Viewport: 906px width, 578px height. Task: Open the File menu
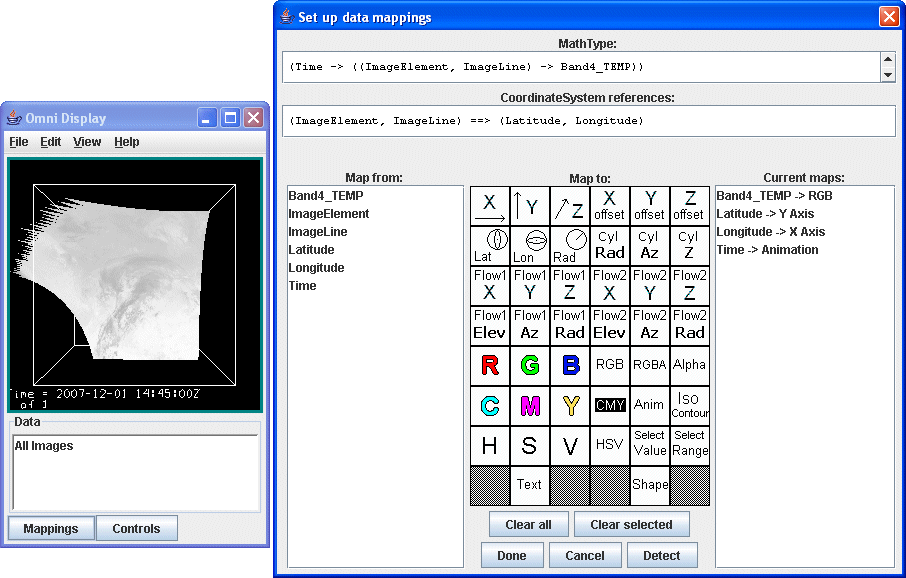coord(19,142)
